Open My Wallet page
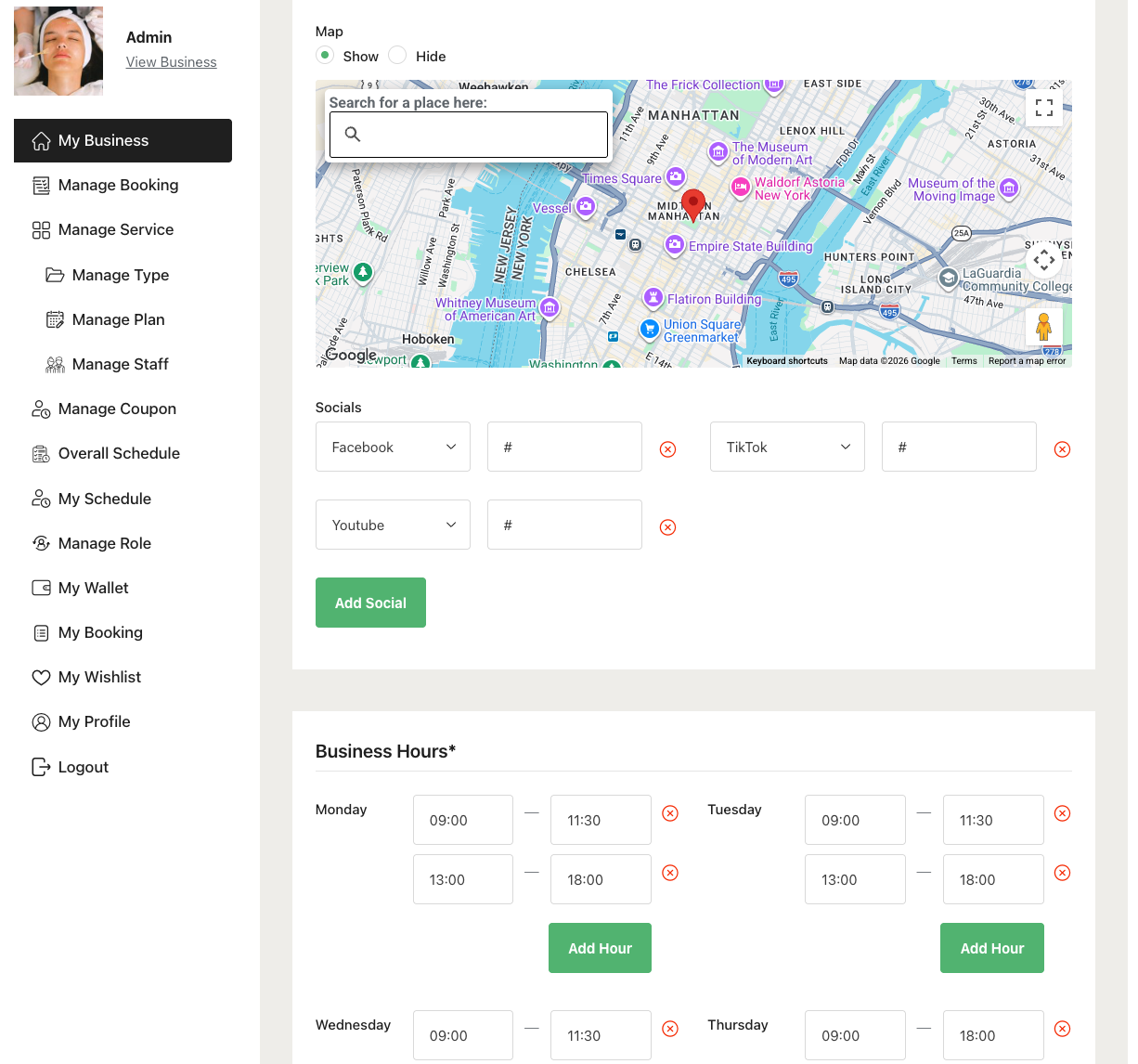This screenshot has width=1138, height=1064. click(x=123, y=588)
